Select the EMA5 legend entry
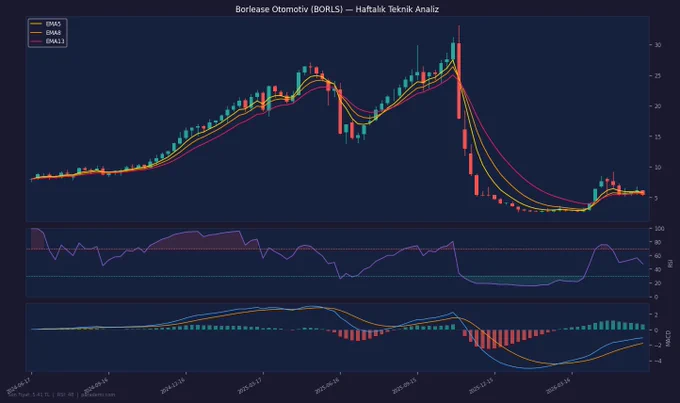This screenshot has width=680, height=403. [x=47, y=24]
